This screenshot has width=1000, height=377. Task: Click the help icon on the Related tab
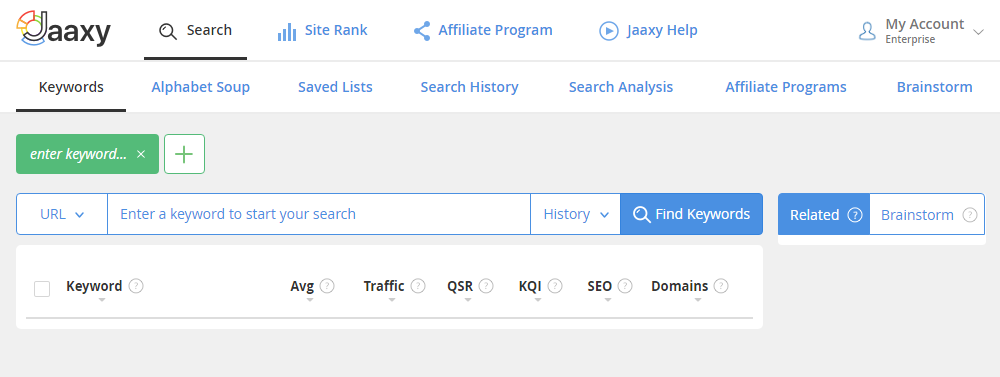tap(855, 215)
